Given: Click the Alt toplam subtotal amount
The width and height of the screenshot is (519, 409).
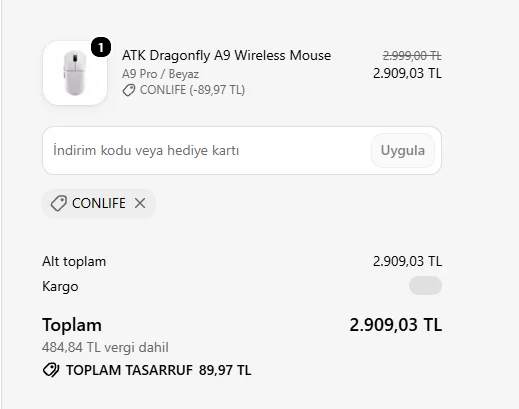Looking at the screenshot, I should [x=407, y=261].
